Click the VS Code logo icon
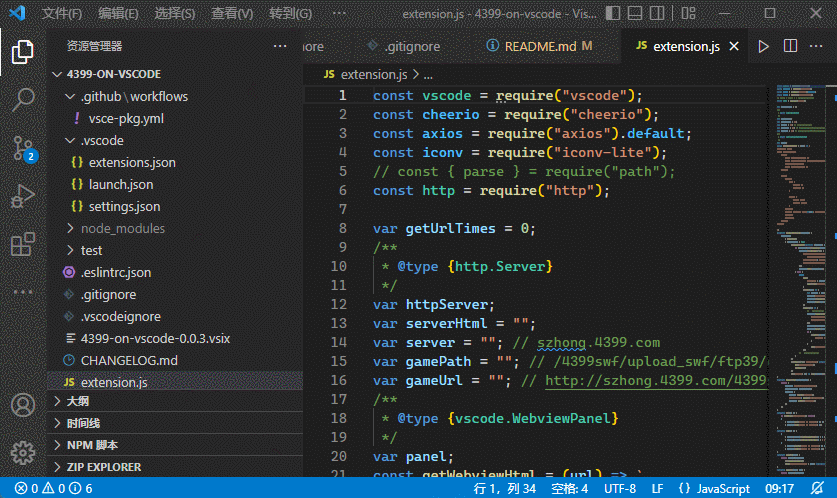 point(17,13)
